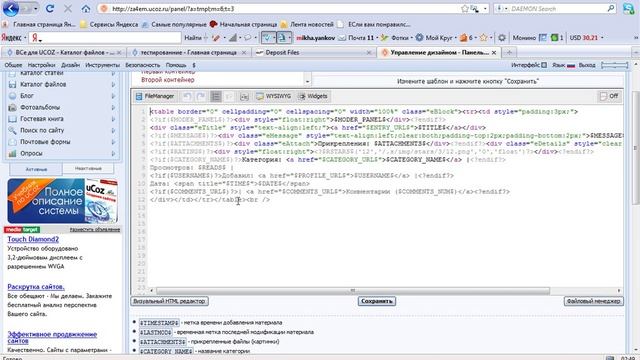Image resolution: width=640 pixels, height=360 pixels.
Task: Open the Помощь panel menu
Action: [176, 65]
